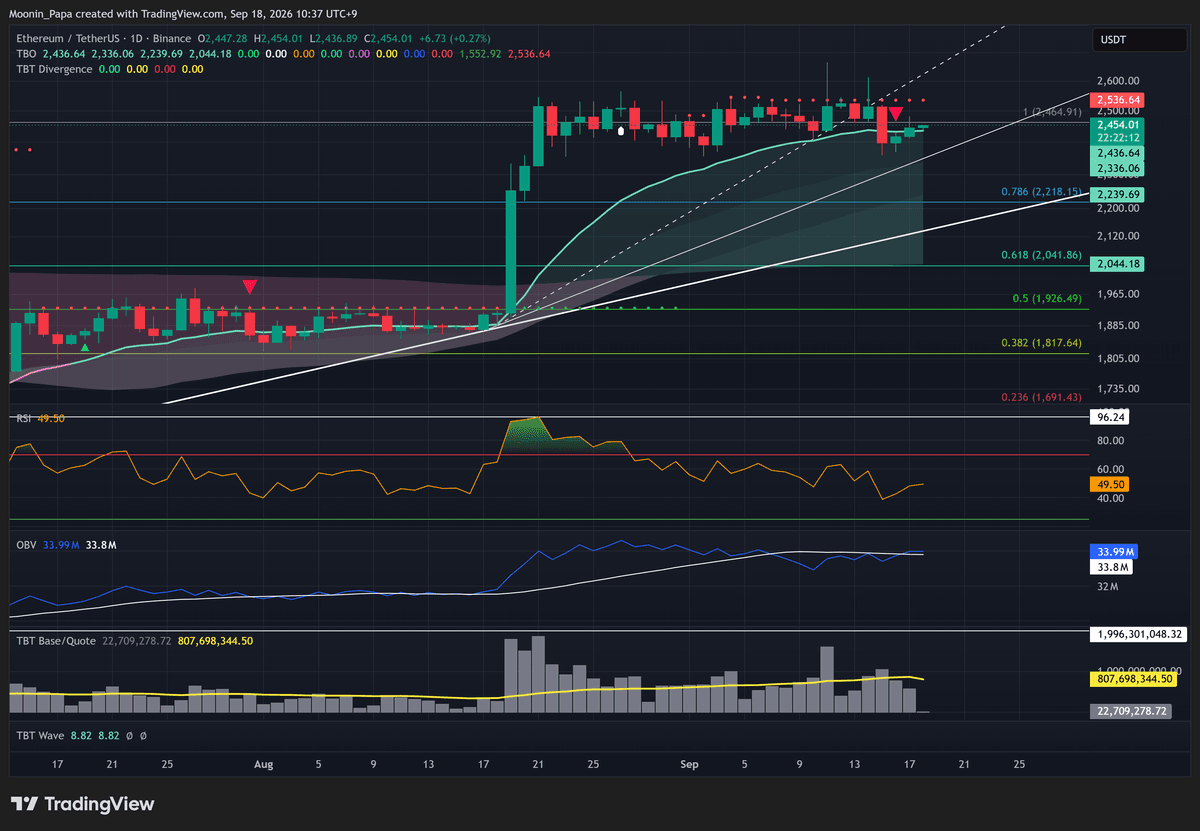Click the red sell triangle near early August
The width and height of the screenshot is (1200, 831).
click(249, 286)
